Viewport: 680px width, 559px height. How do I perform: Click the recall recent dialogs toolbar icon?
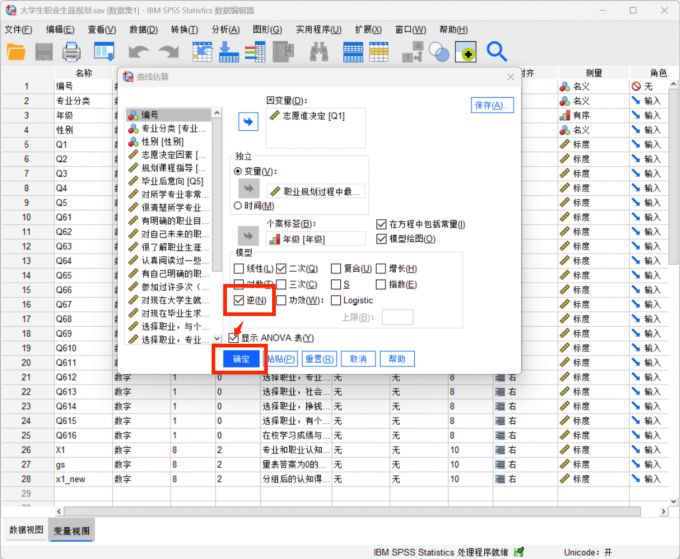102,51
